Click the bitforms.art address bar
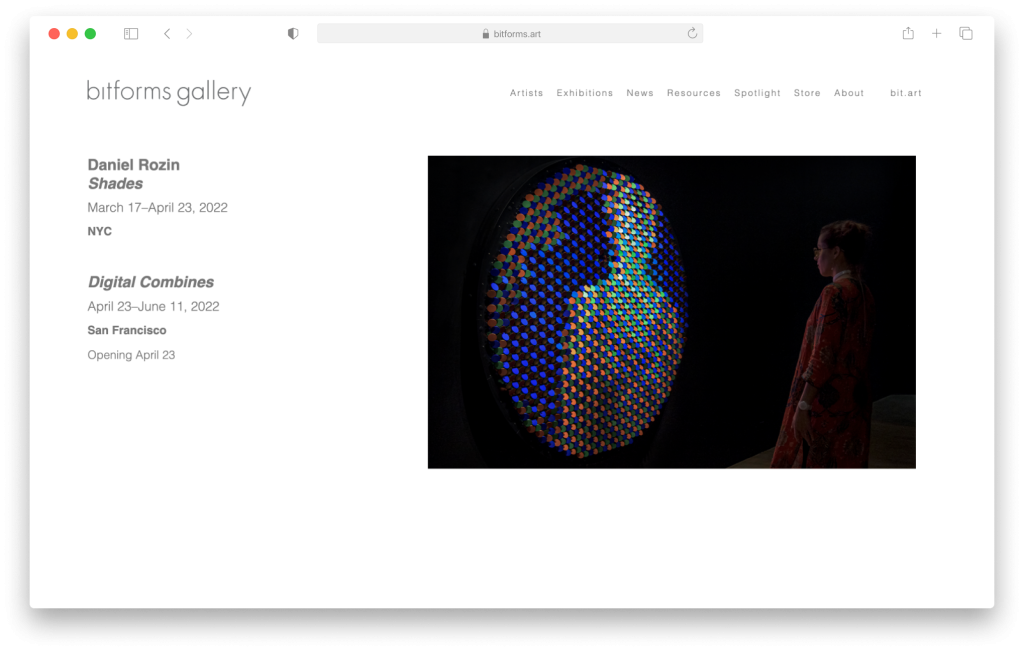 510,34
